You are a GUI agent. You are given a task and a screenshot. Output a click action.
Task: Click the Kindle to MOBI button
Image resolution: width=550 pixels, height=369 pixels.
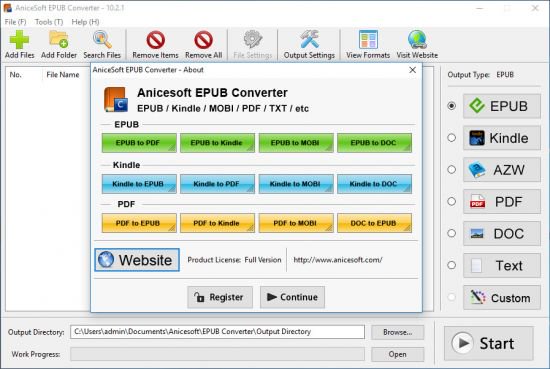click(x=296, y=184)
